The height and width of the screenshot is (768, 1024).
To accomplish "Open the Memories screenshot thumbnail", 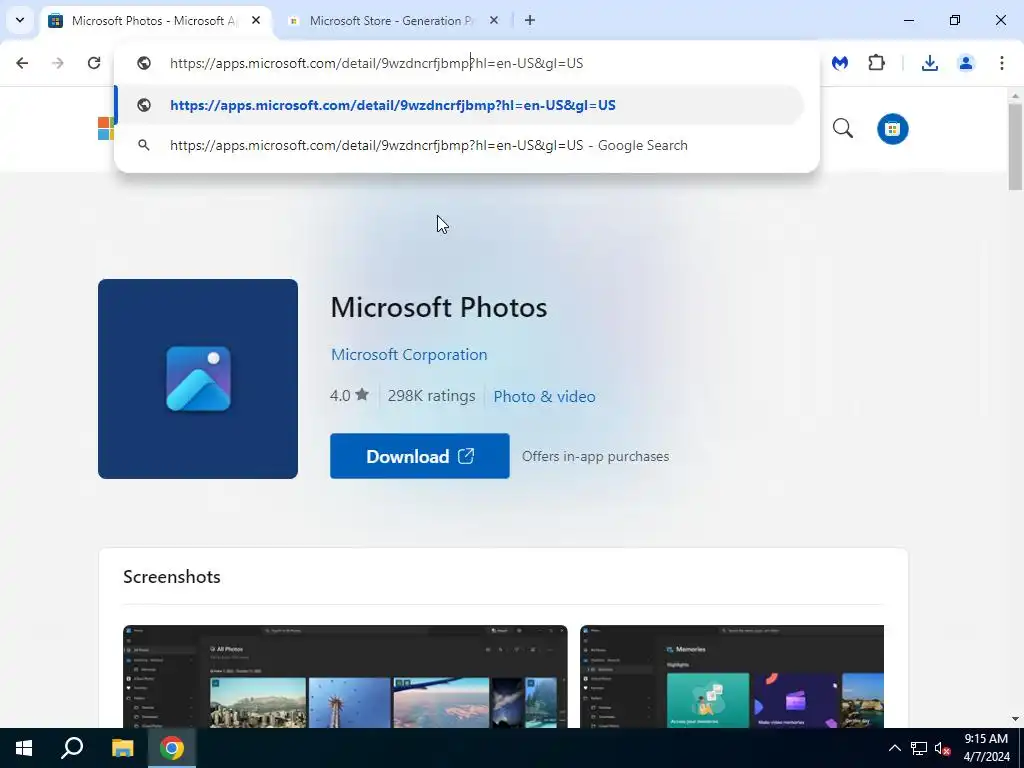I will click(732, 677).
